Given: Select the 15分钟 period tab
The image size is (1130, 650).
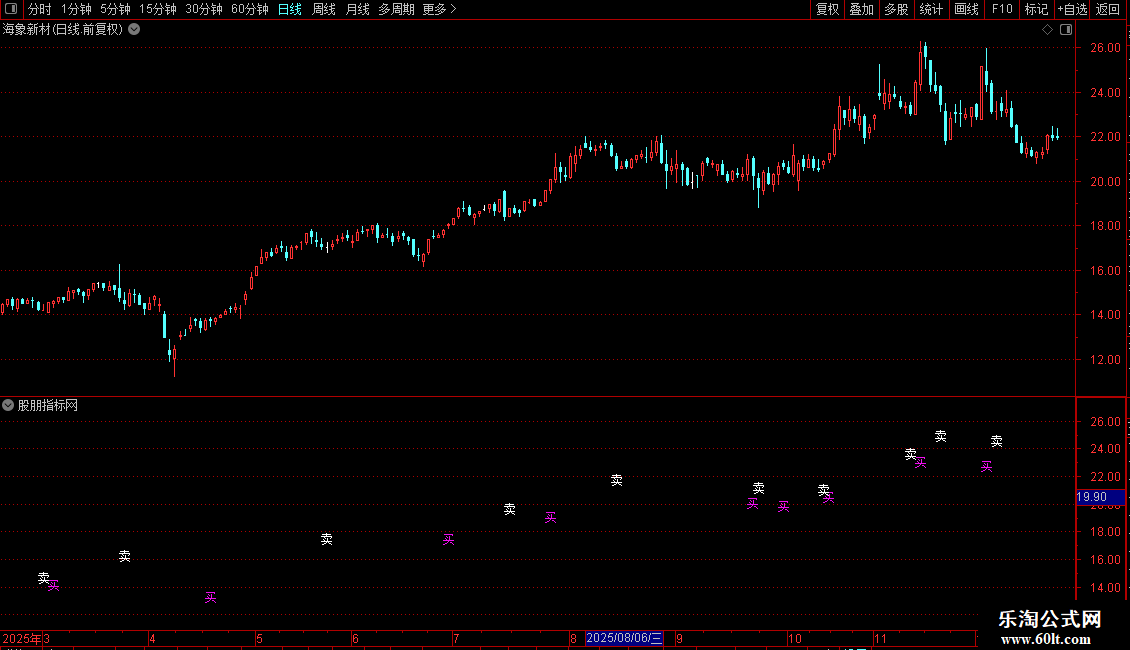Looking at the screenshot, I should pyautogui.click(x=157, y=9).
